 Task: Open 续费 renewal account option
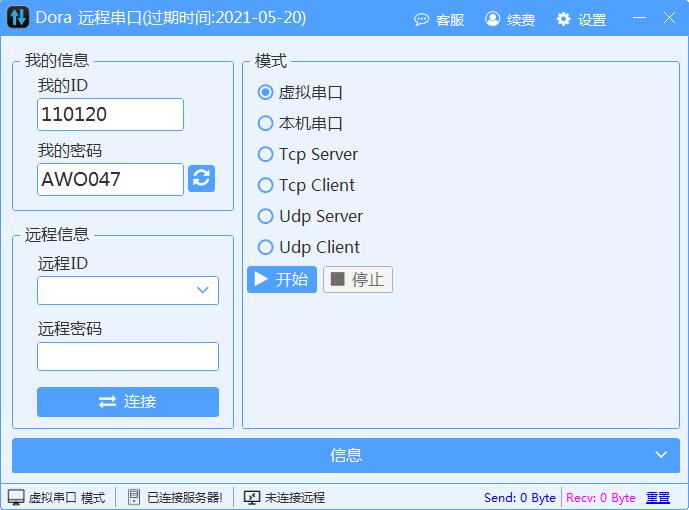click(x=510, y=19)
